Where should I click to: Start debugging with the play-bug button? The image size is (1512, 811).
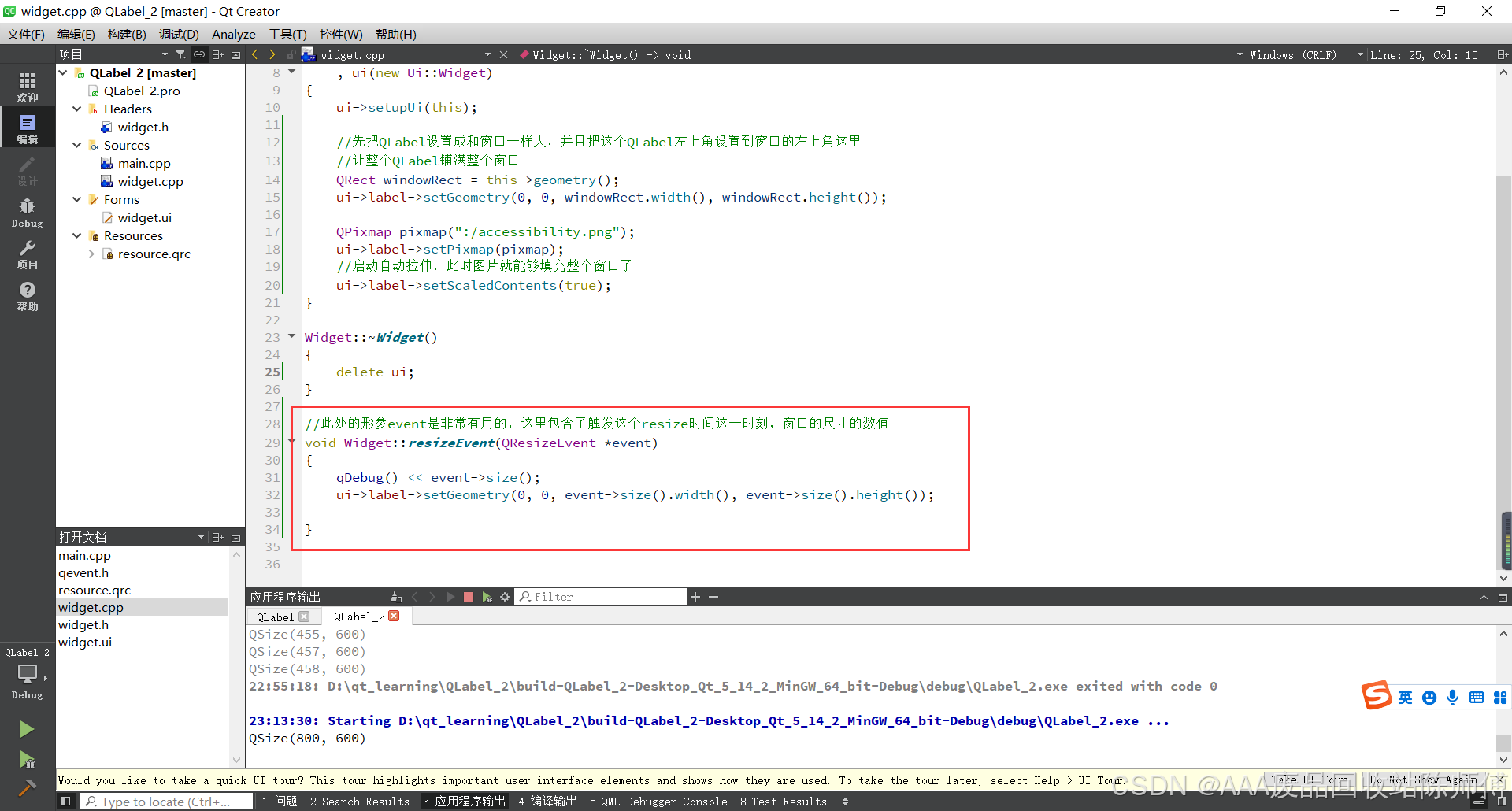coord(27,760)
